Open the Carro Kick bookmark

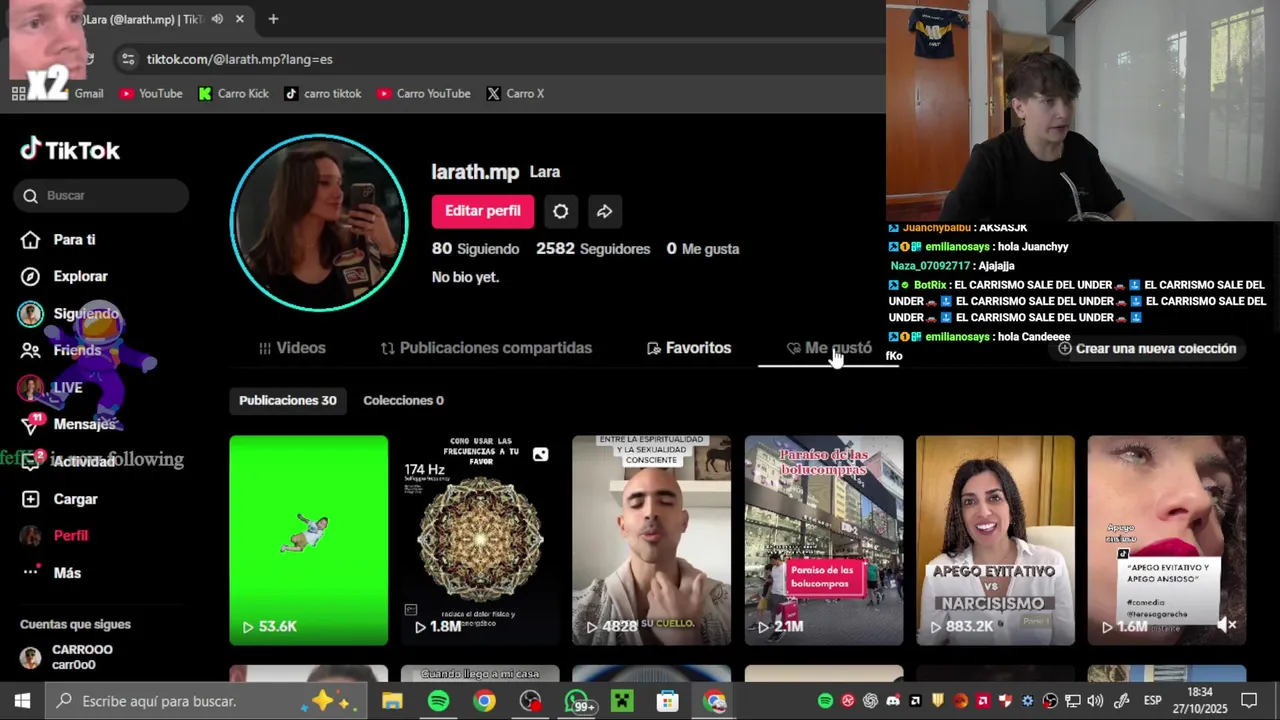click(x=233, y=94)
